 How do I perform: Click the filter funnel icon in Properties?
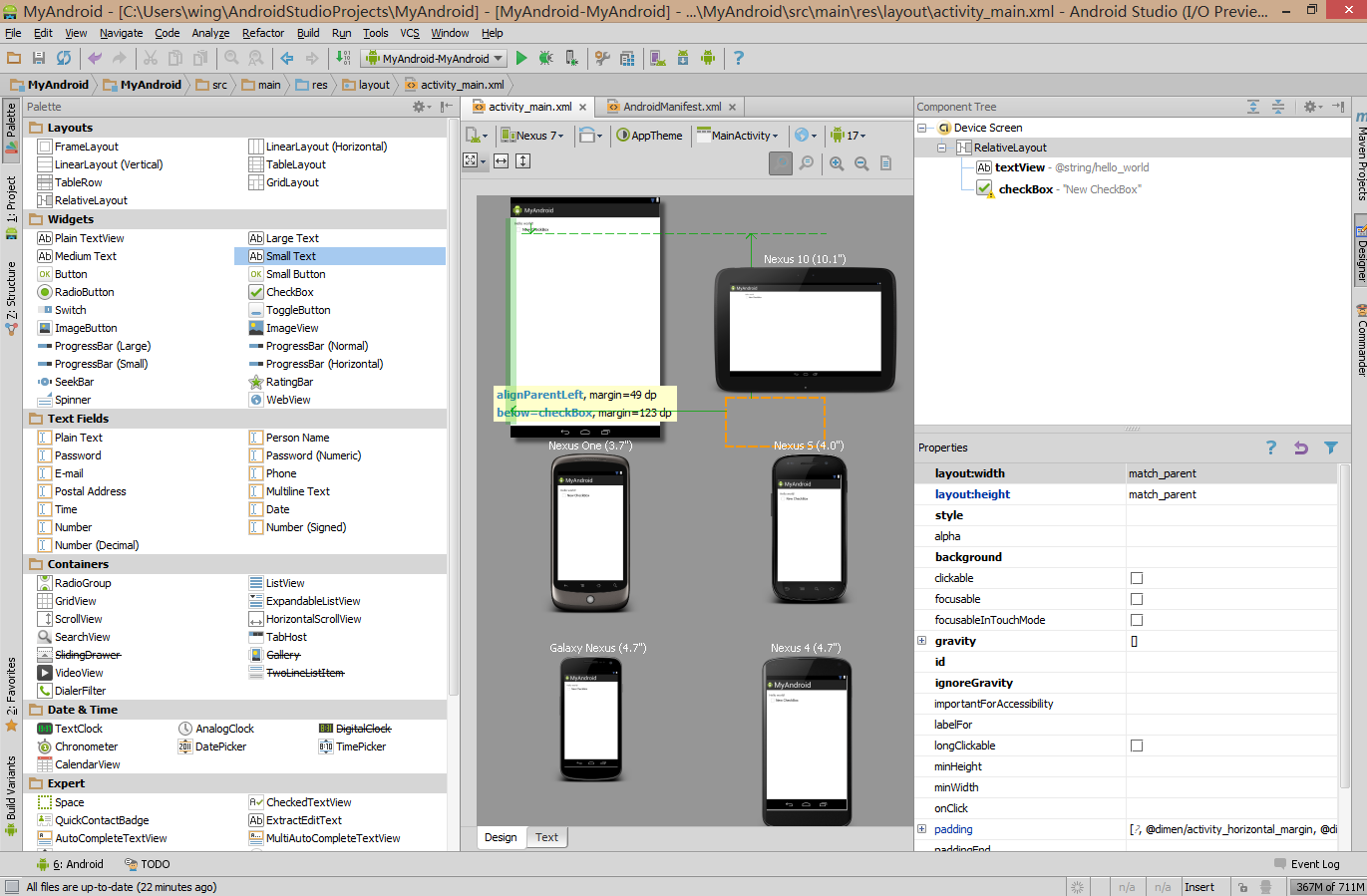click(1331, 448)
